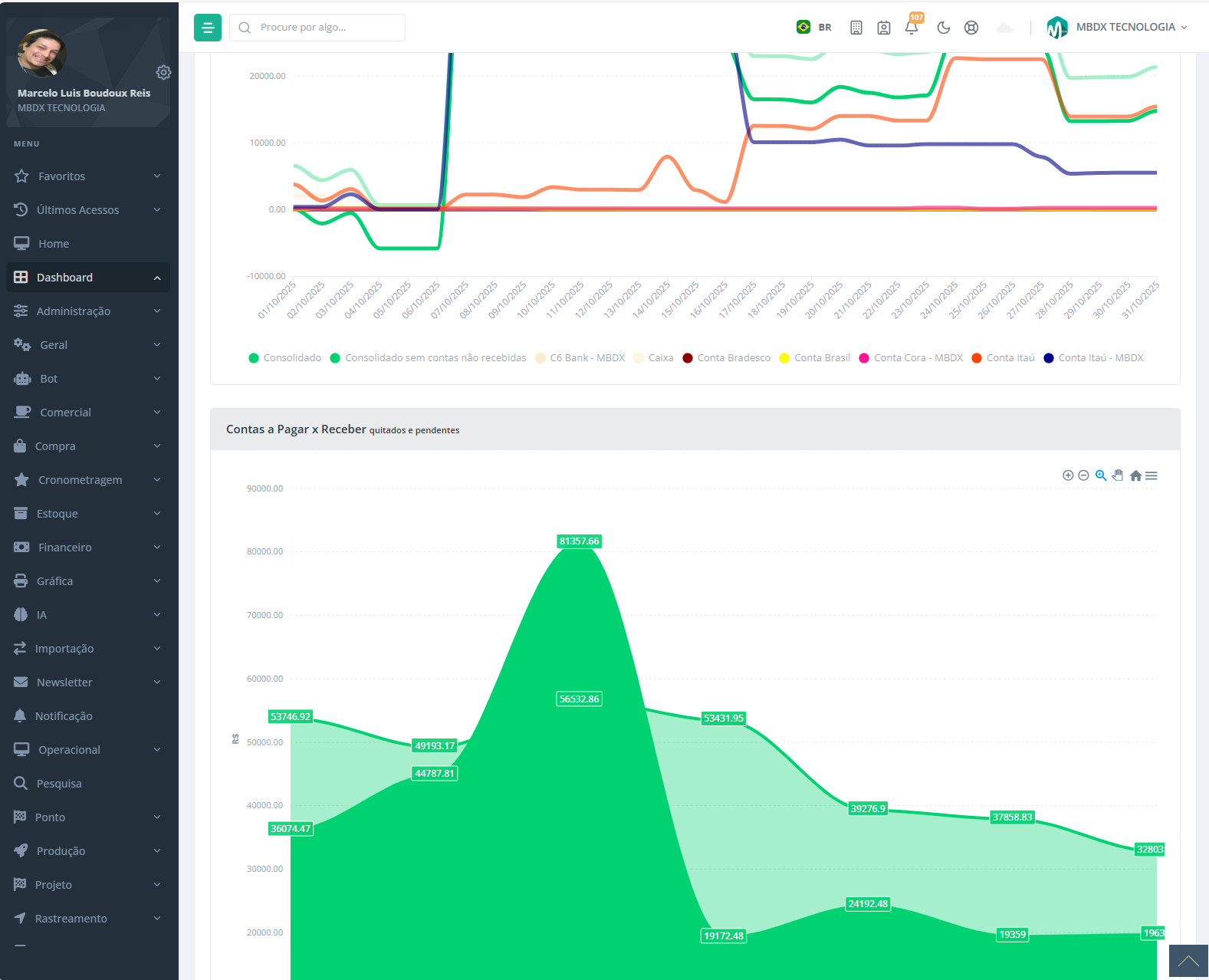The image size is (1209, 980).
Task: Open profile settings gear icon
Action: point(163,72)
